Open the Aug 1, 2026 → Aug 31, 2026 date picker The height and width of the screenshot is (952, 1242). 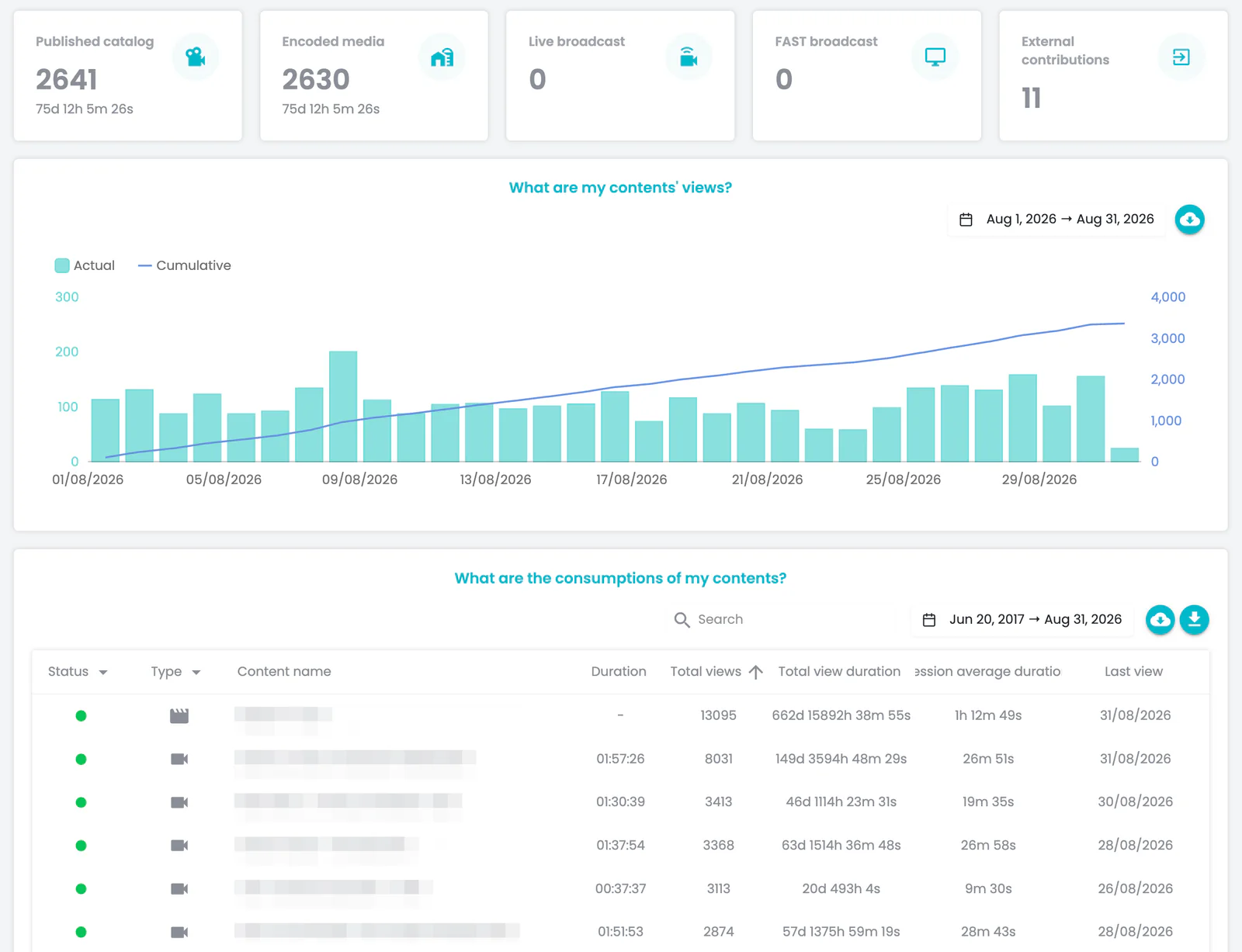coord(1056,220)
